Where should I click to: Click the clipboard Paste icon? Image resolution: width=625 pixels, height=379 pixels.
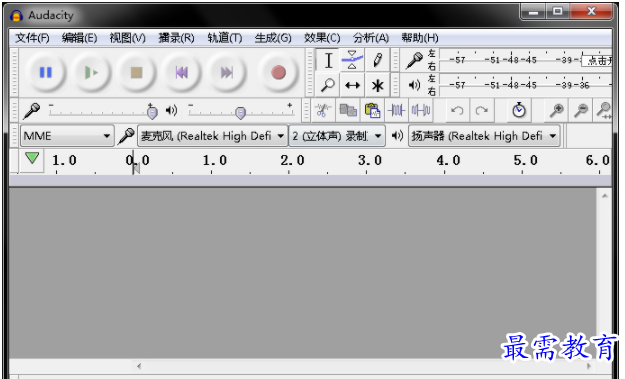click(372, 110)
